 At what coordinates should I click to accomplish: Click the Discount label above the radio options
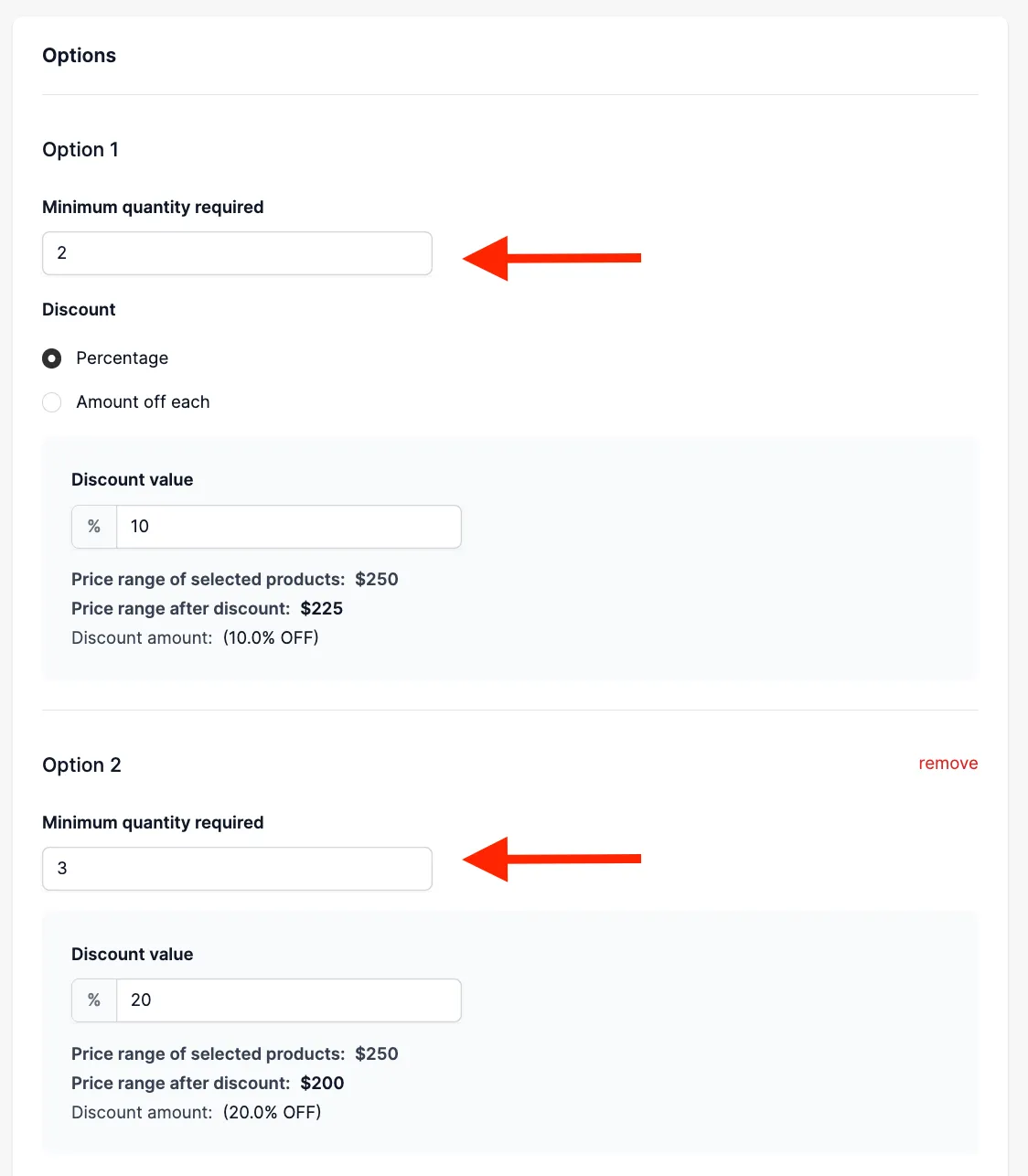tap(79, 310)
